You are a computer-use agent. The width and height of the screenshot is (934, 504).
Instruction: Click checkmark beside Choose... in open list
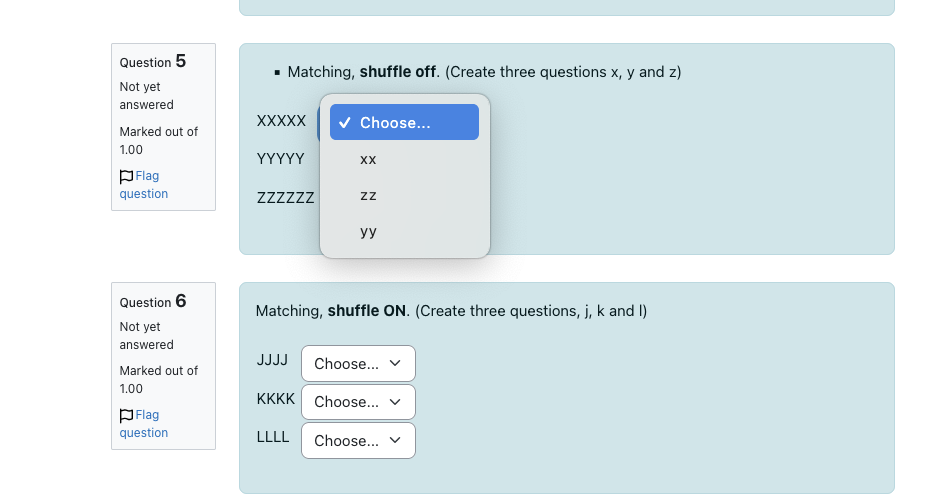point(344,123)
